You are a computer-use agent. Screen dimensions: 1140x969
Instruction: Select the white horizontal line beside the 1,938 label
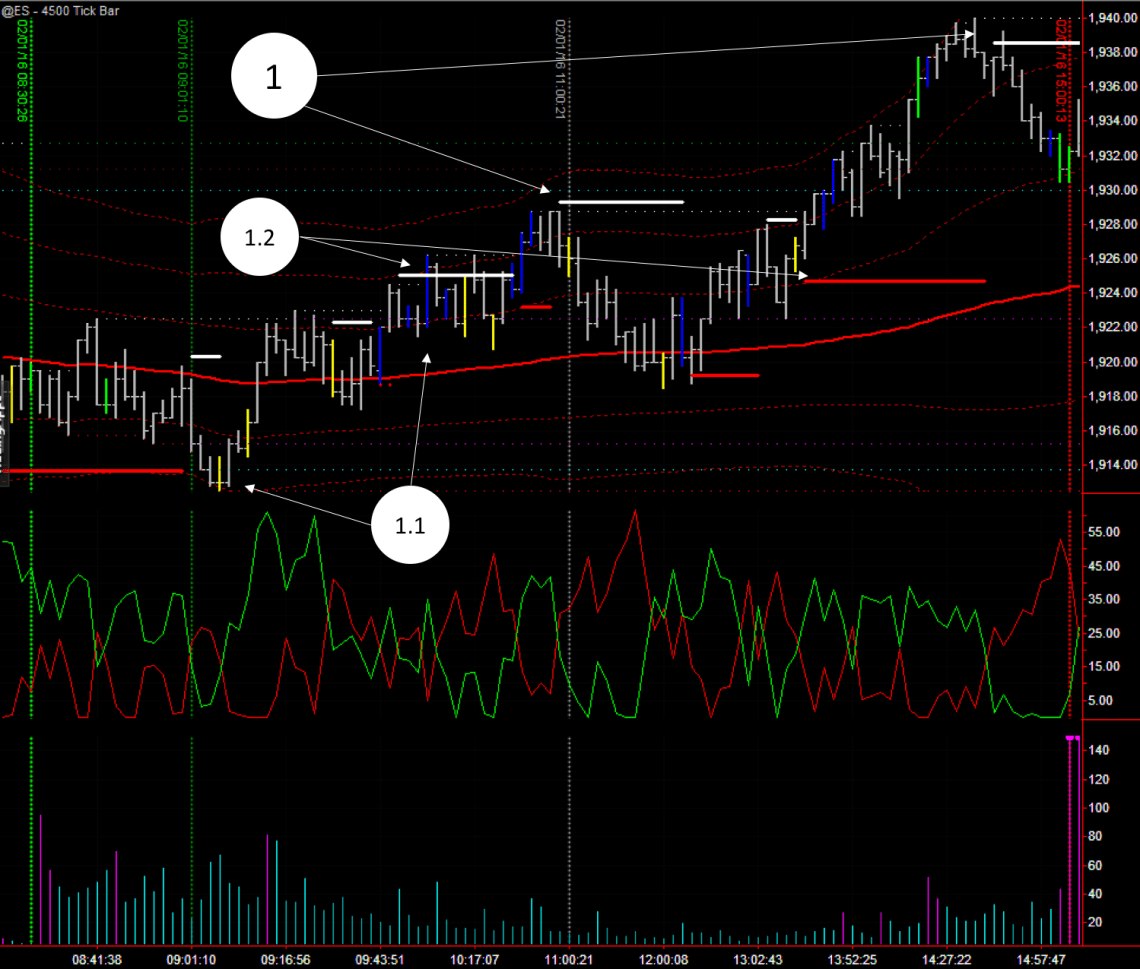[1036, 43]
